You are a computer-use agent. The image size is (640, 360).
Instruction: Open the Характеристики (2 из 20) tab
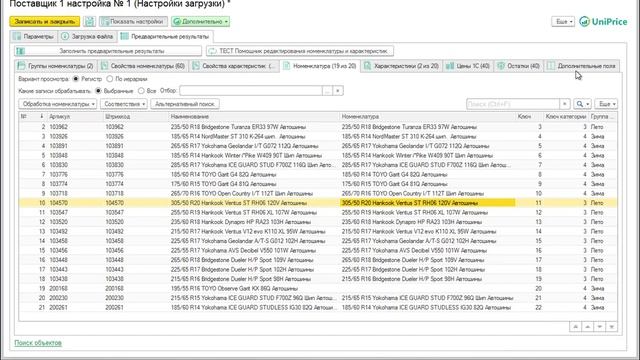[402, 66]
